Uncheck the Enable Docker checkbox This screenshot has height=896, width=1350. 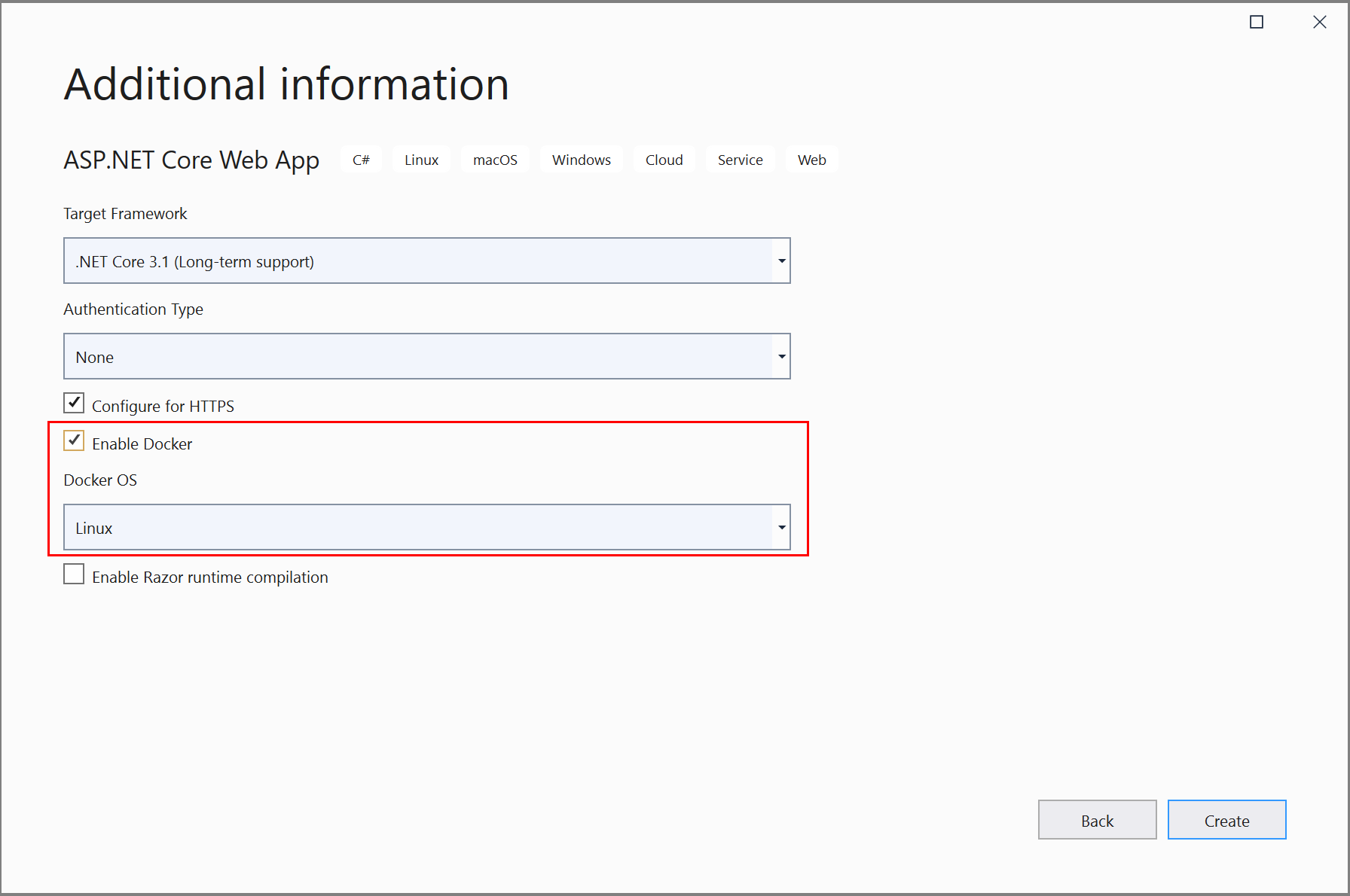74,441
